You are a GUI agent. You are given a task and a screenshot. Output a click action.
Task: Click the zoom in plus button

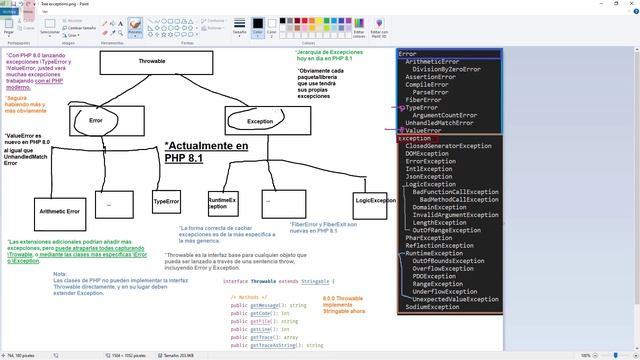635,356
